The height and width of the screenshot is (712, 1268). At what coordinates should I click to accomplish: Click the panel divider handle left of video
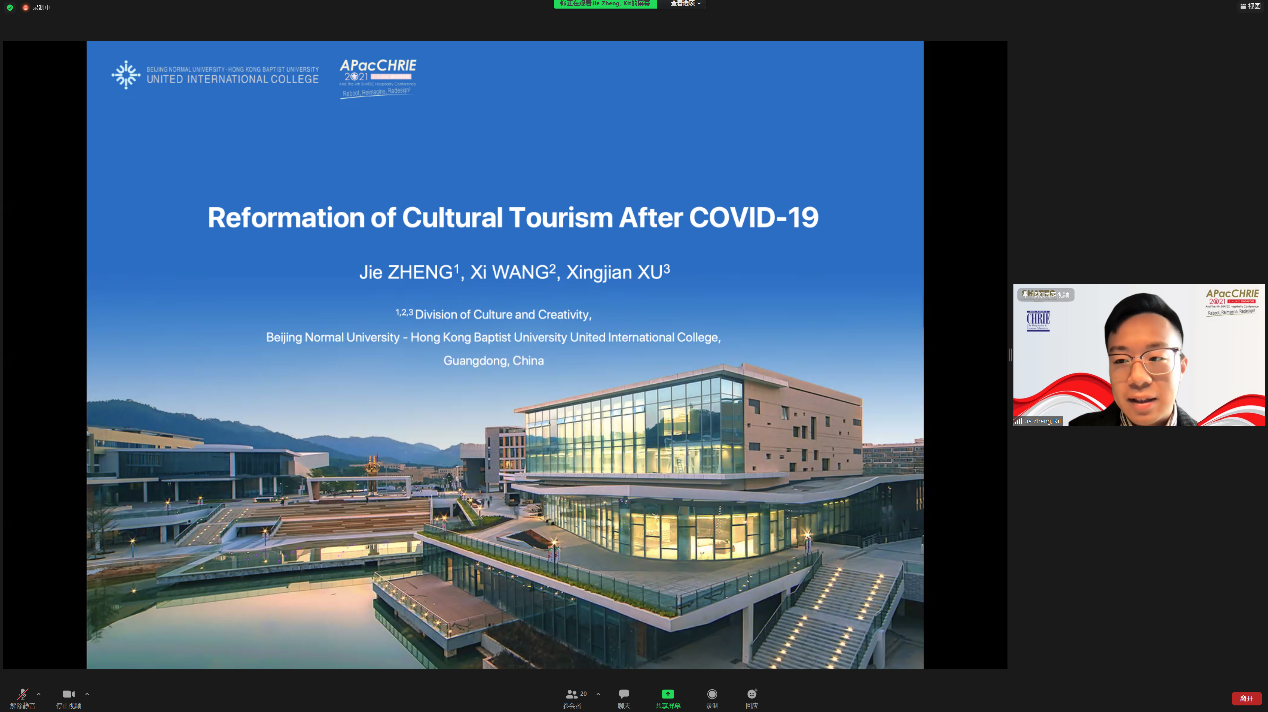coord(1010,355)
